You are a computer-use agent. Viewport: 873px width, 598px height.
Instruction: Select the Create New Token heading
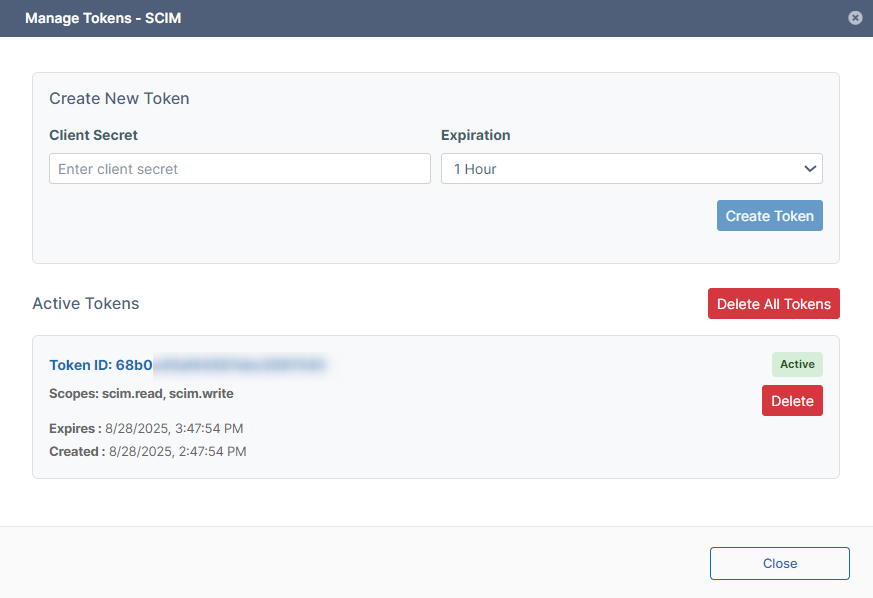pyautogui.click(x=119, y=98)
